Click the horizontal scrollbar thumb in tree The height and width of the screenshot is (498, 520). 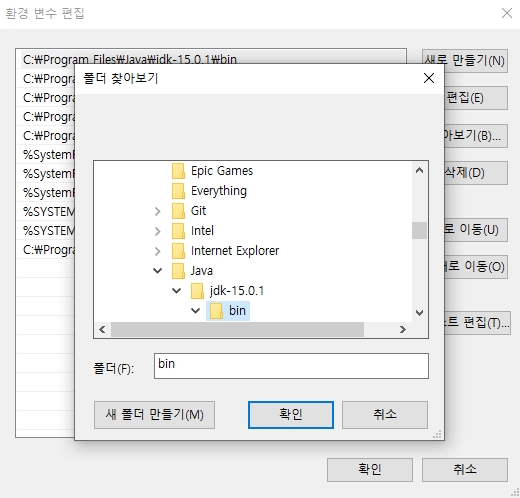tap(237, 330)
